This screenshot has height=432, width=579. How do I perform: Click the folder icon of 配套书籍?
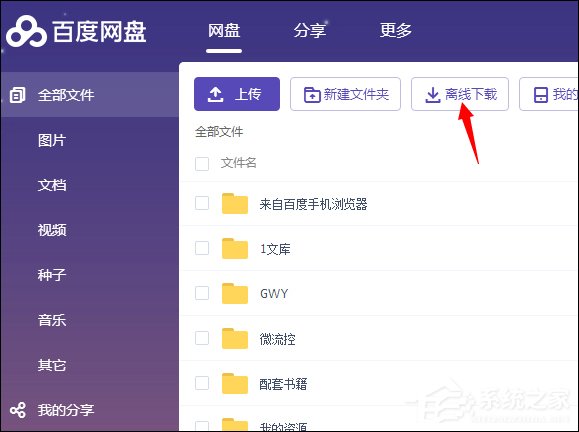pyautogui.click(x=235, y=384)
